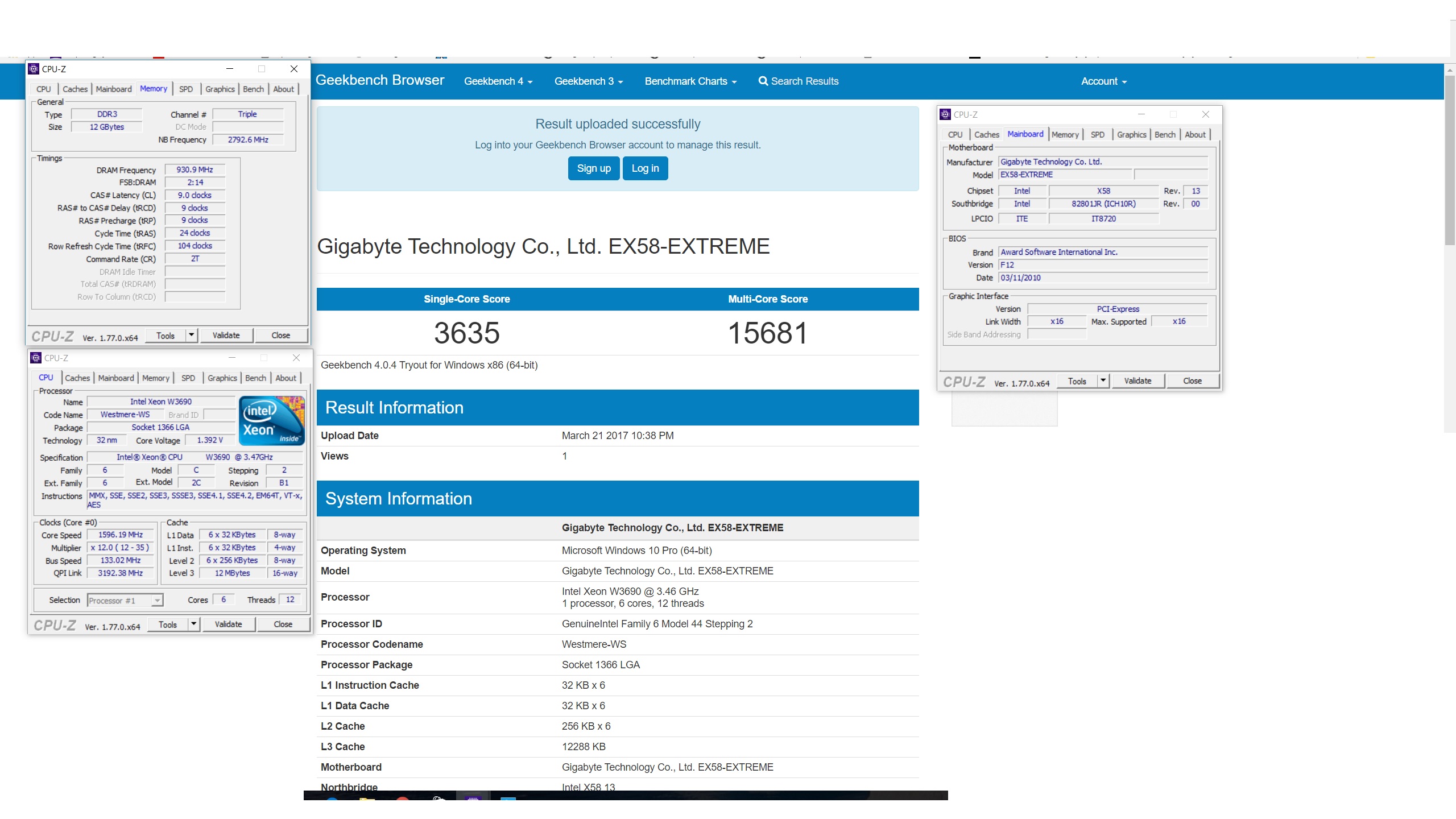This screenshot has width=1456, height=819.
Task: Click the magnifier icon beside Search Results
Action: (763, 81)
